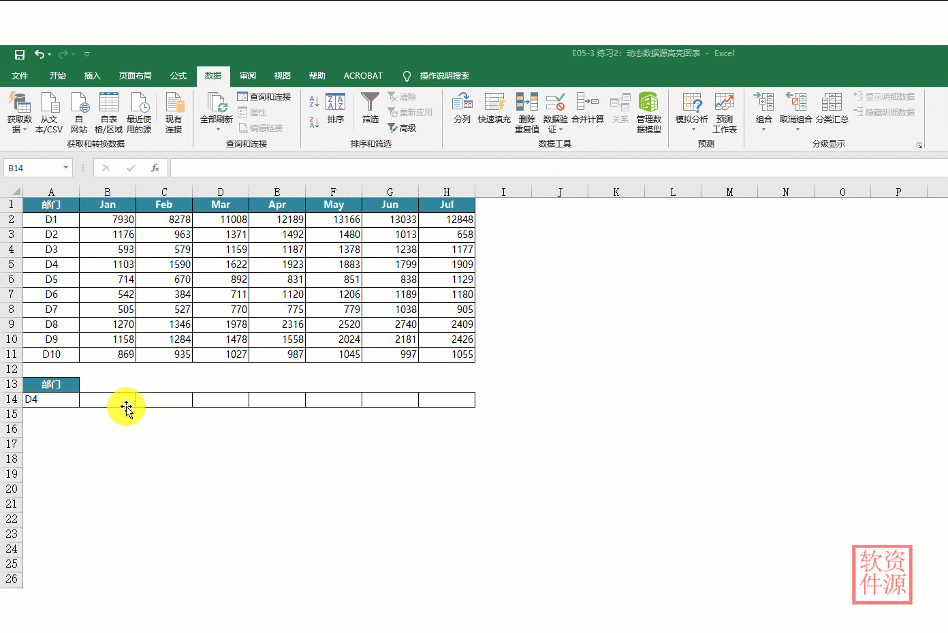Open the 获取数据 dropdown button
This screenshot has height=633, width=948.
coord(19,112)
